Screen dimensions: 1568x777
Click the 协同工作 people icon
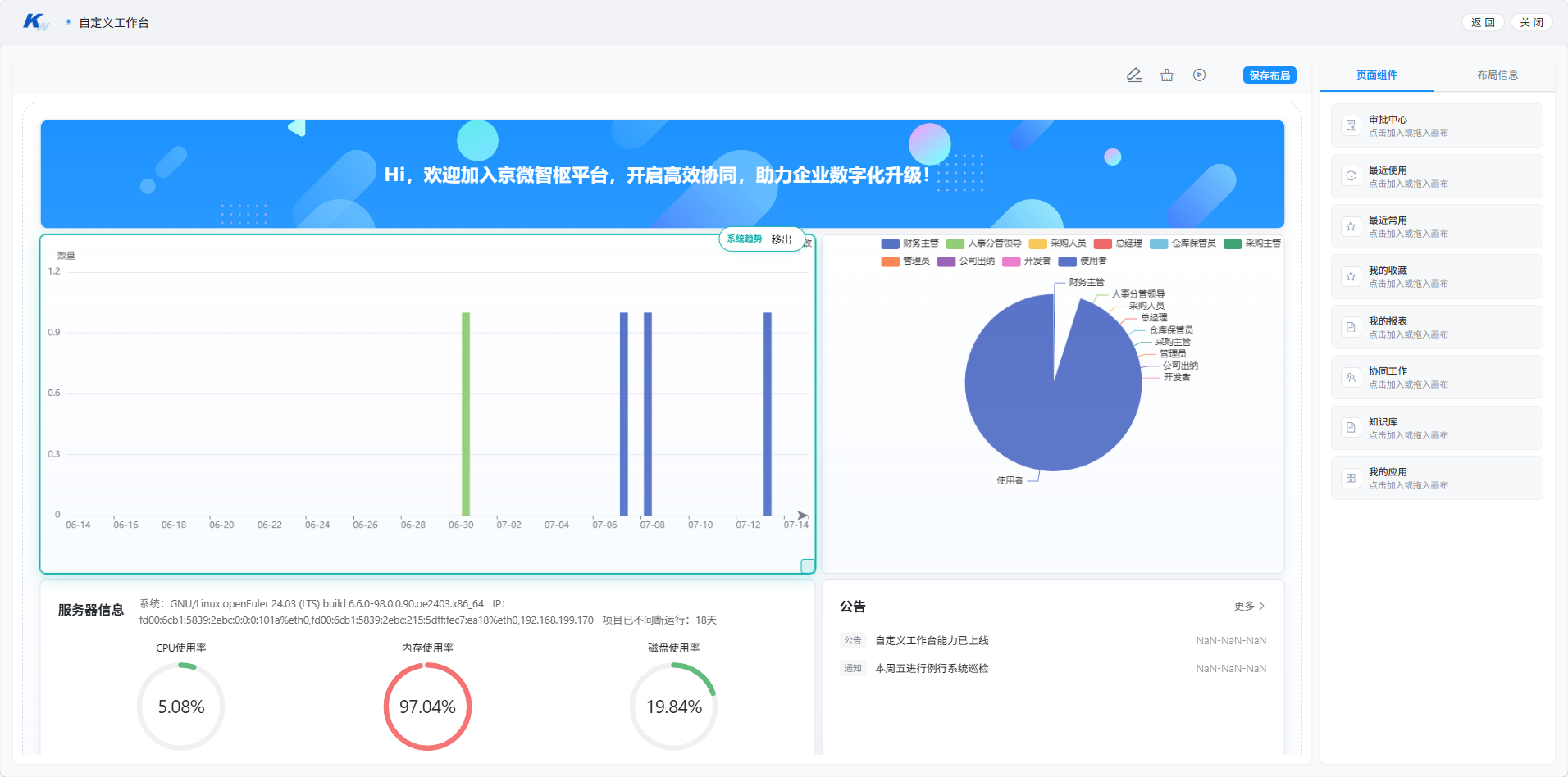point(1351,377)
